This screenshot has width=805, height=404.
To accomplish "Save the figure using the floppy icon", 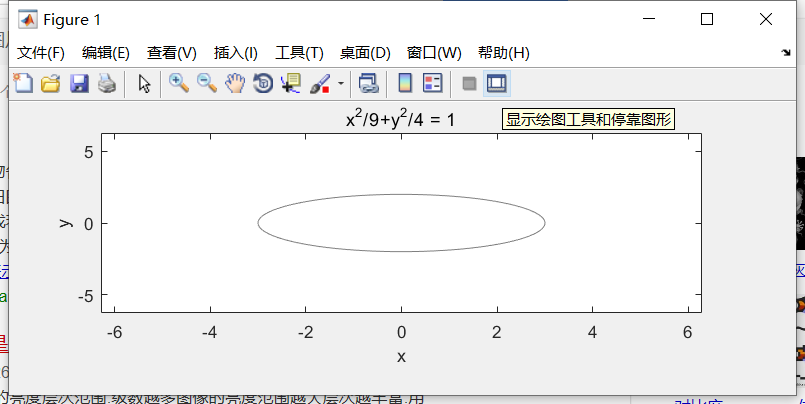I will pyautogui.click(x=79, y=83).
